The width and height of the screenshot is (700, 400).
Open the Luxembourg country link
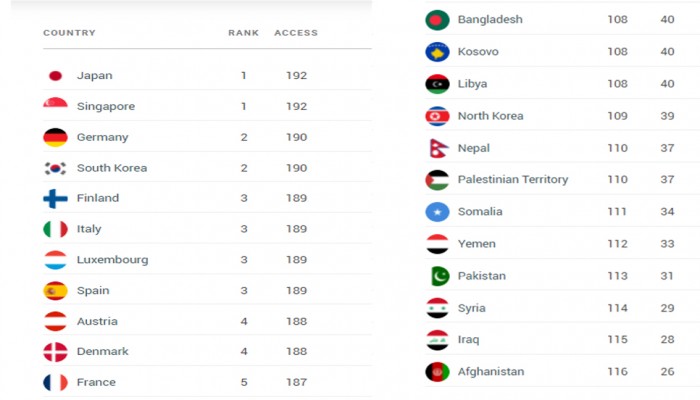coord(112,260)
